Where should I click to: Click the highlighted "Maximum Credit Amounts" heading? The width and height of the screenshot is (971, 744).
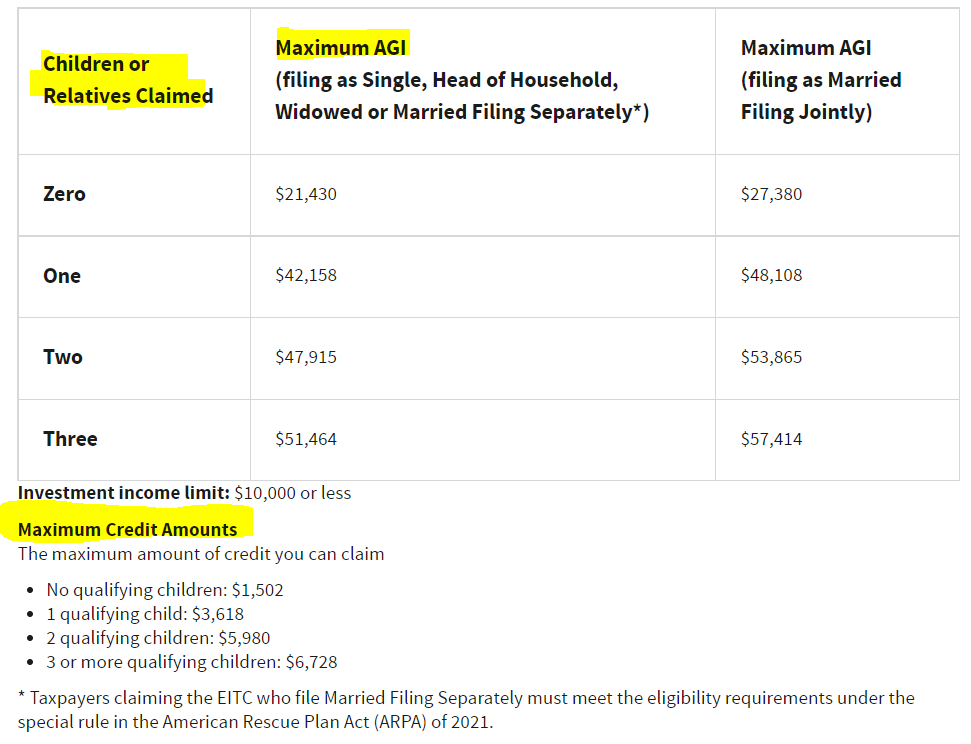click(128, 530)
